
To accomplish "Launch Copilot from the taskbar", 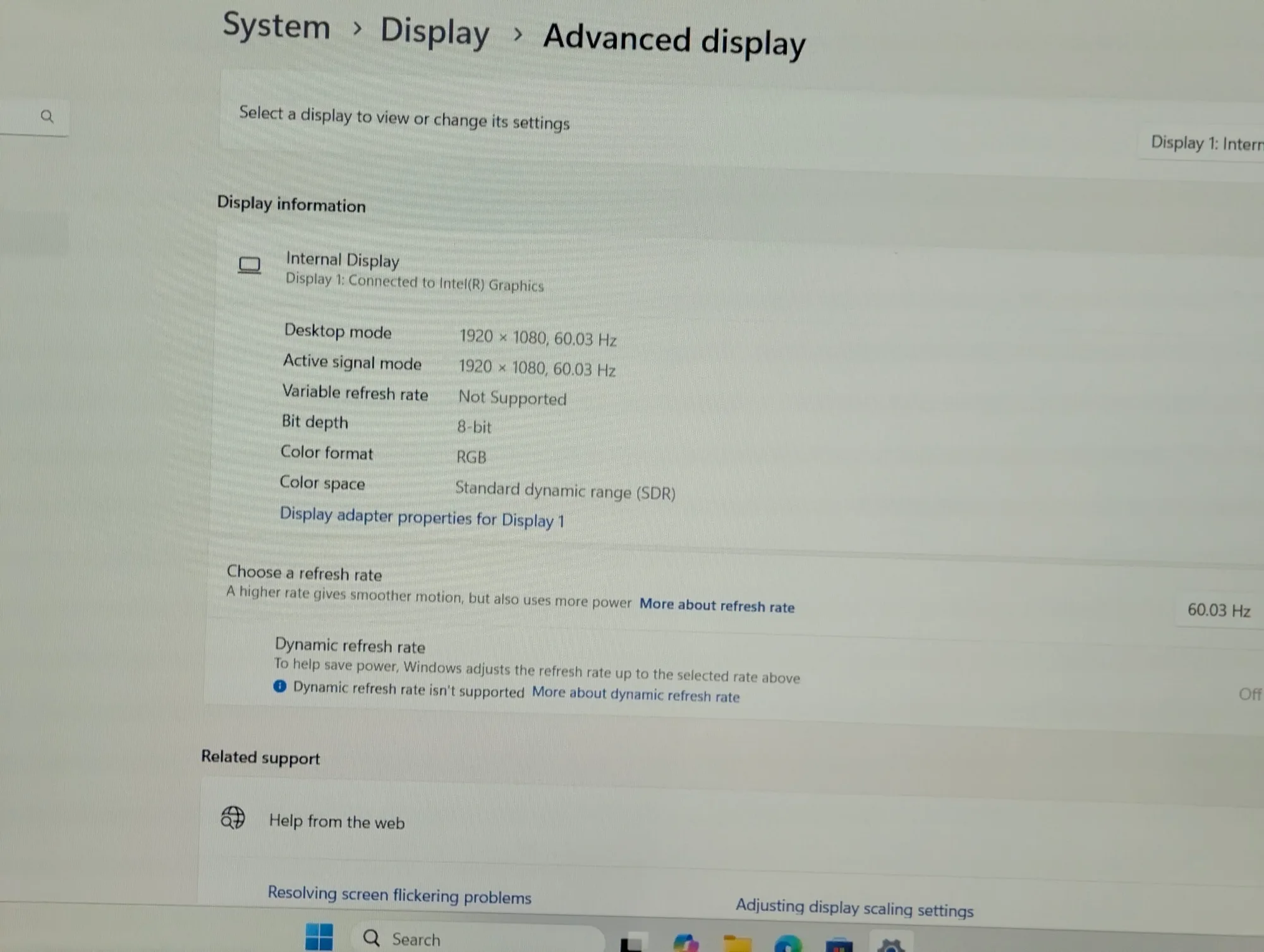I will click(x=686, y=943).
